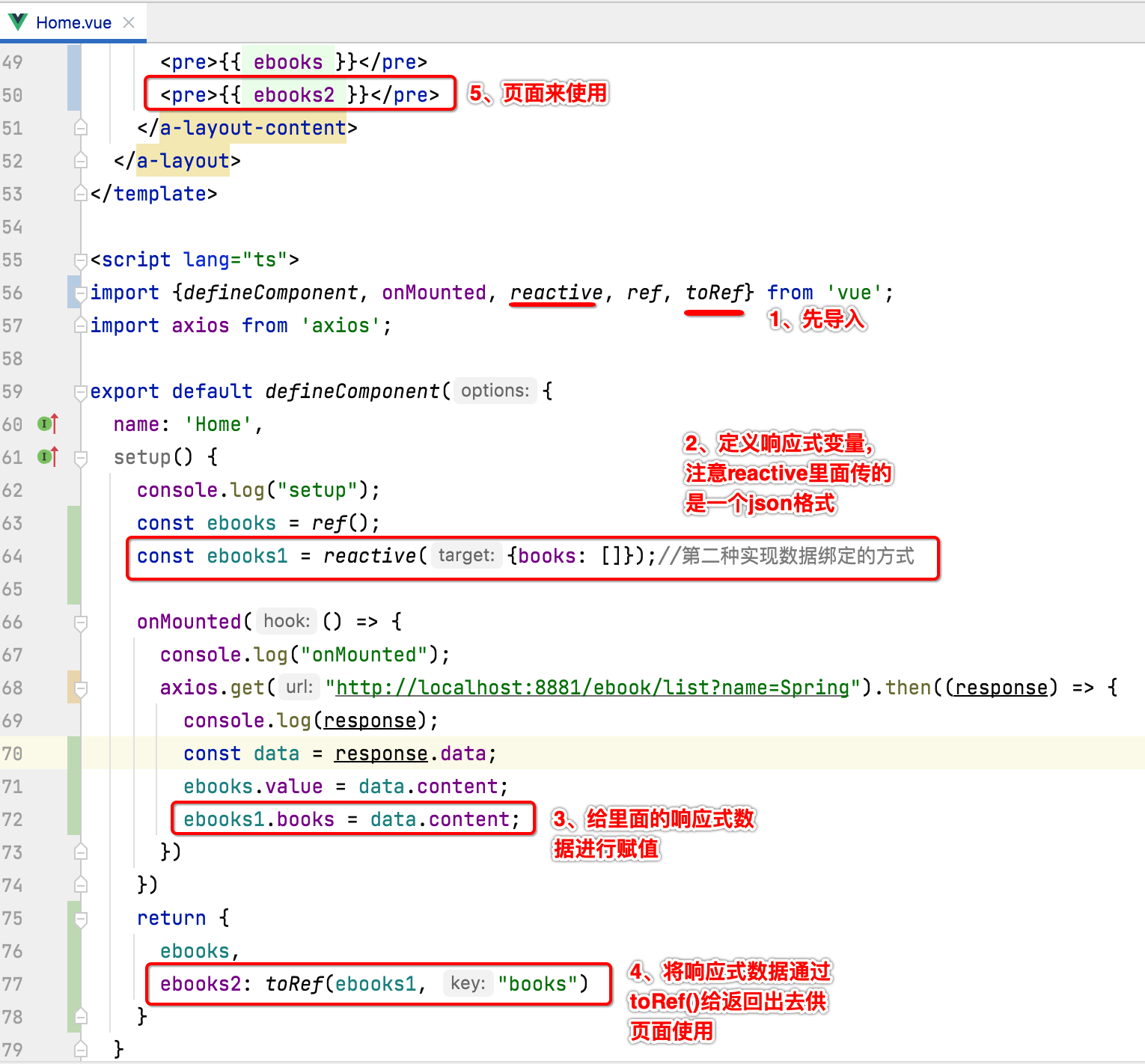Click the gray Chinese comment on line 64
Image resolution: width=1145 pixels, height=1064 pixels.
tap(787, 556)
